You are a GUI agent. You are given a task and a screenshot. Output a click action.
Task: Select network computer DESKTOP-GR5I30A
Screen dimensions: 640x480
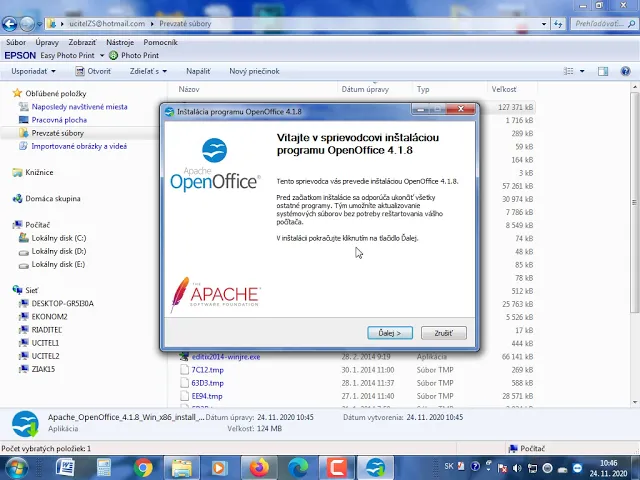coord(62,304)
